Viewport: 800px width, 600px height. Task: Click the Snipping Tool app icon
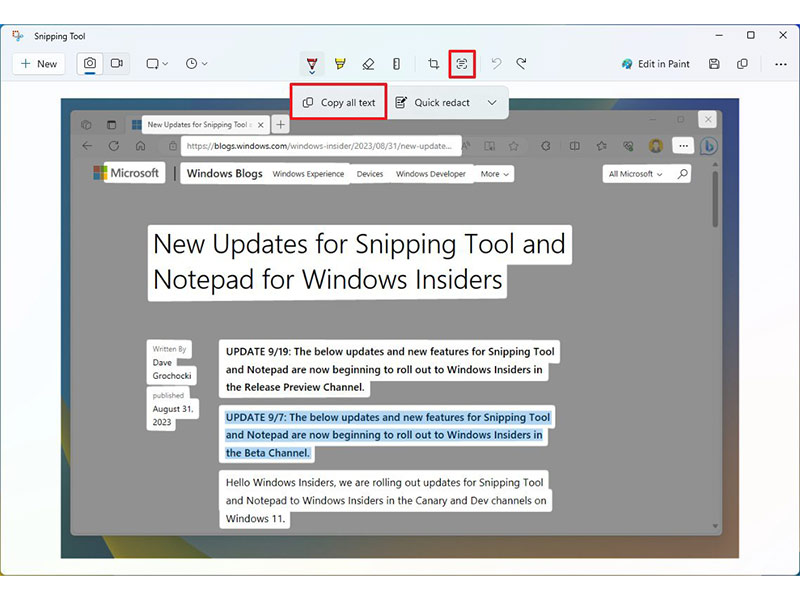[18, 36]
